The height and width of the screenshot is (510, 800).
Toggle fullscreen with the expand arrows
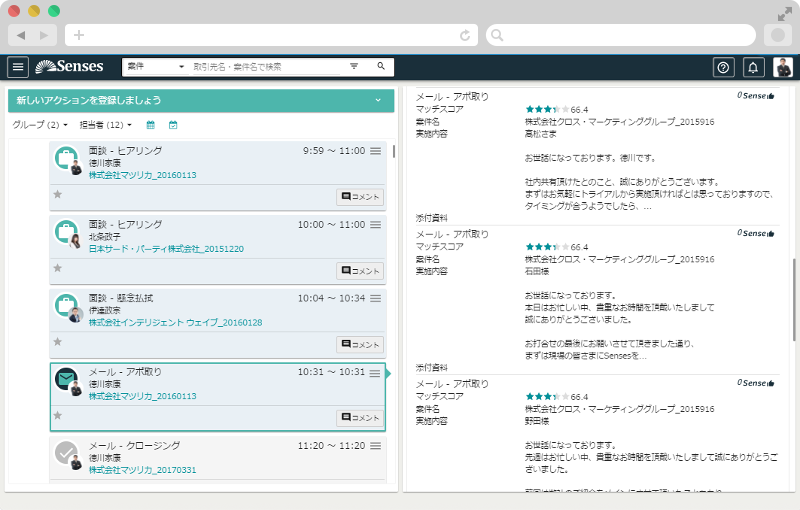click(784, 14)
